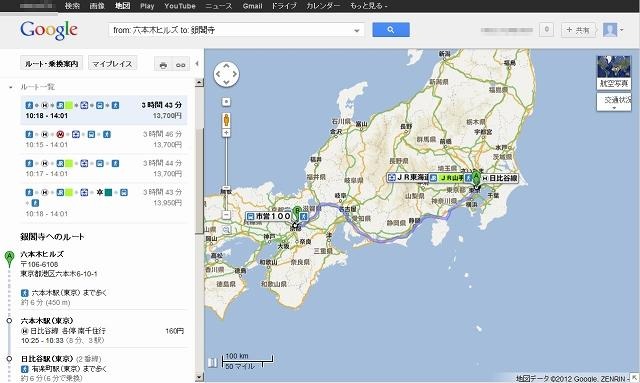
Task: Open Gmail in the top bar
Action: (252, 6)
